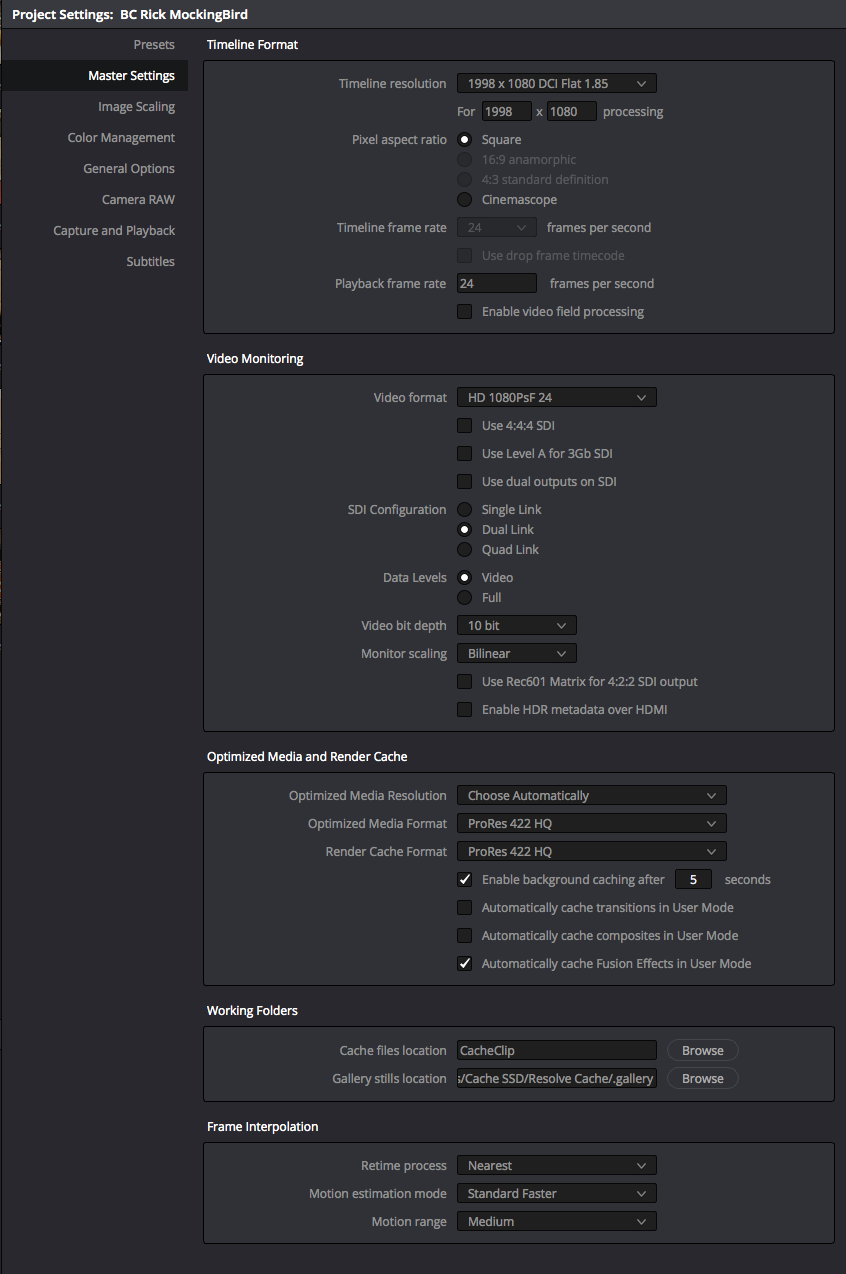This screenshot has width=846, height=1274.
Task: Edit Cache files location field
Action: pos(557,1051)
